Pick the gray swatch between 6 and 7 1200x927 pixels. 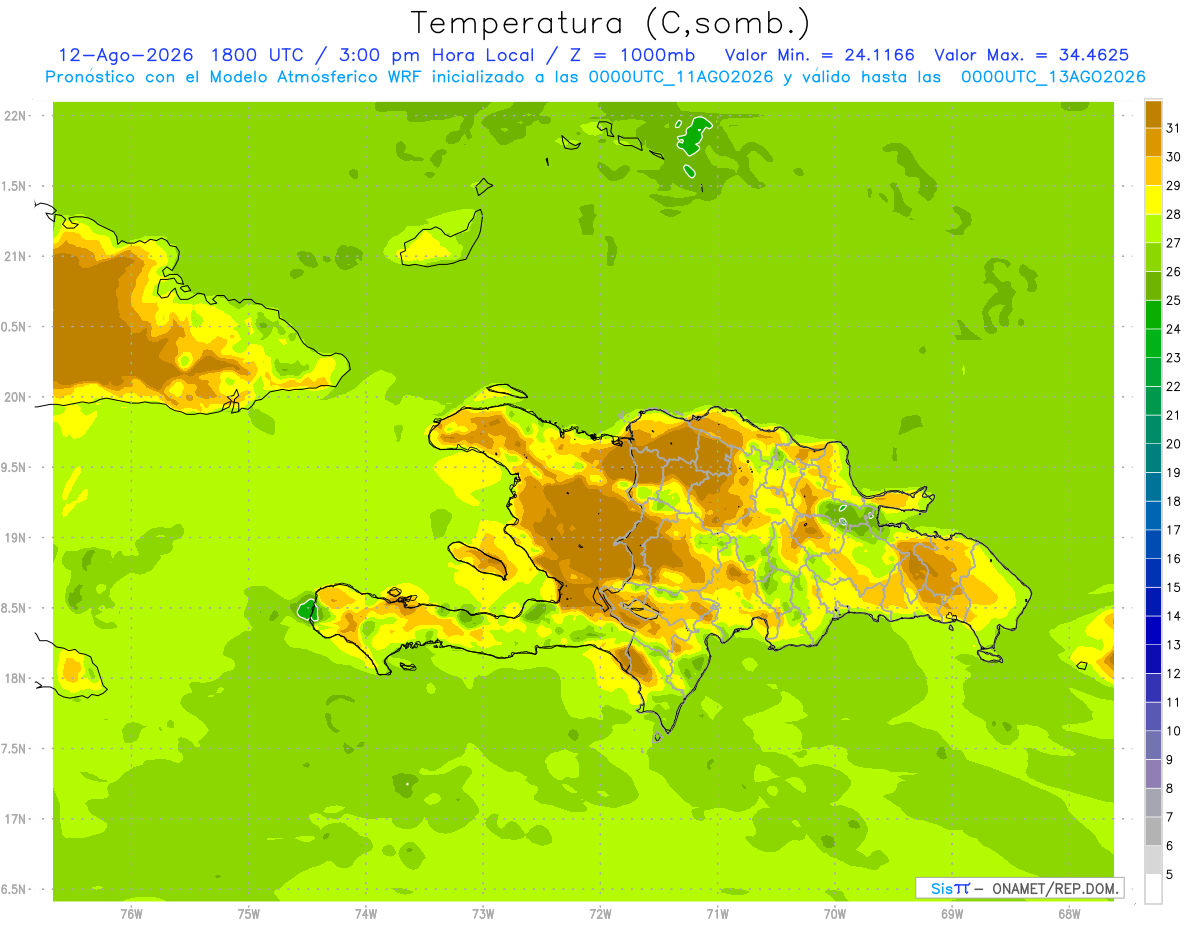coord(1153,831)
